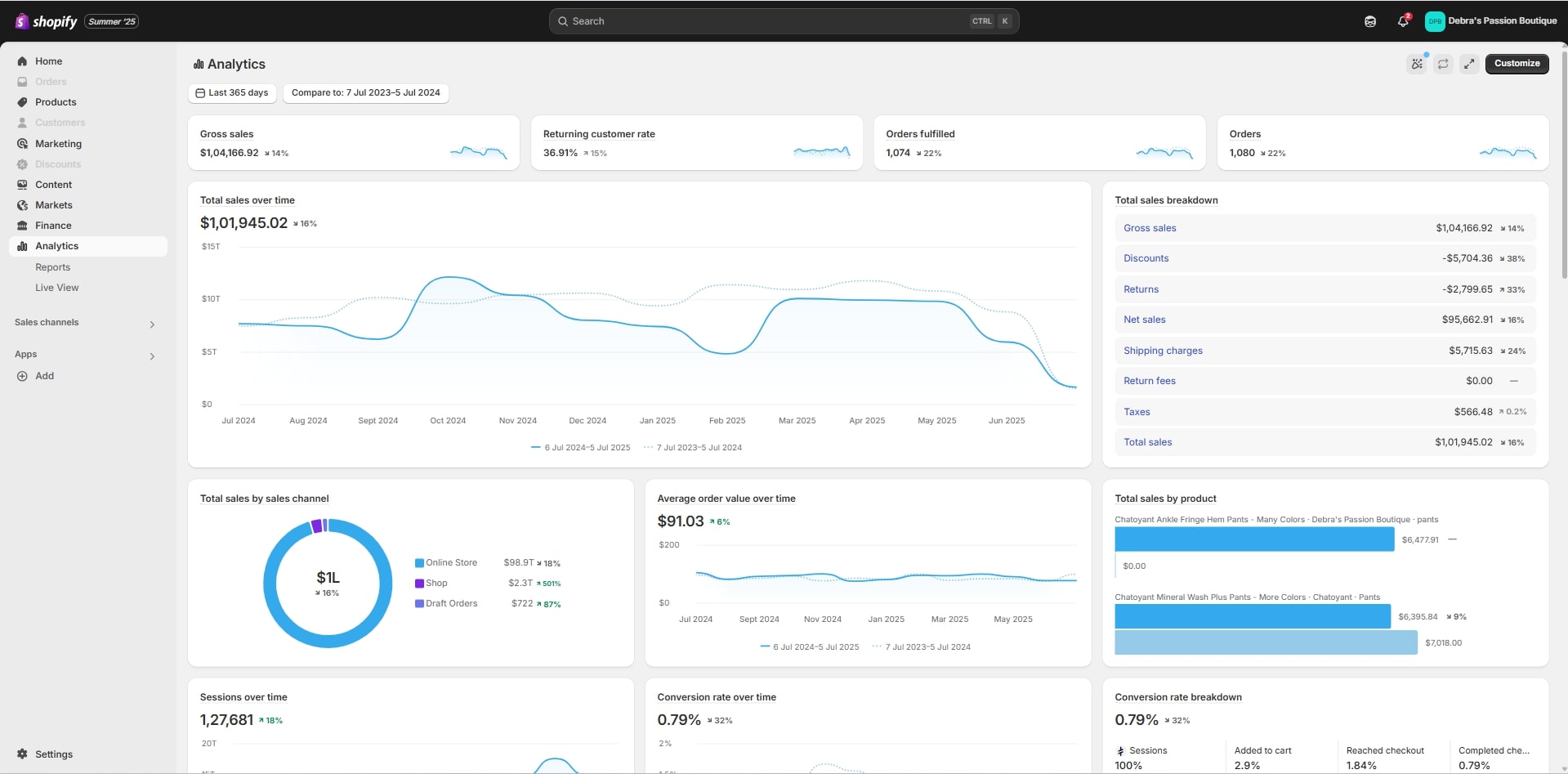Open Total sales by product report
Image resolution: width=1568 pixels, height=774 pixels.
tap(1165, 499)
